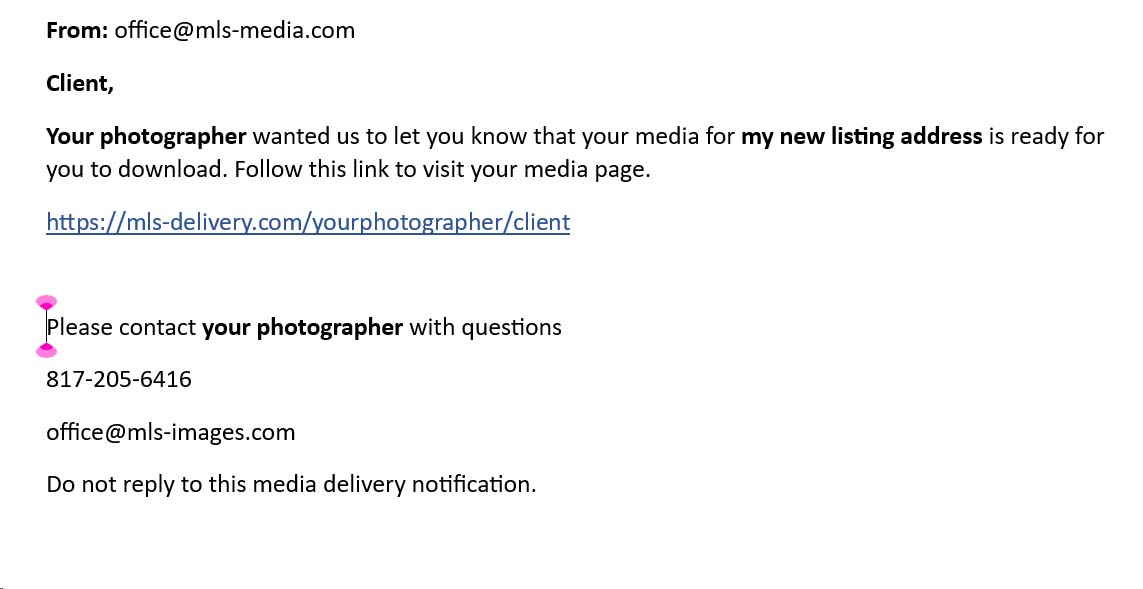
Task: Click the words "is ready for"
Action: pos(1046,136)
